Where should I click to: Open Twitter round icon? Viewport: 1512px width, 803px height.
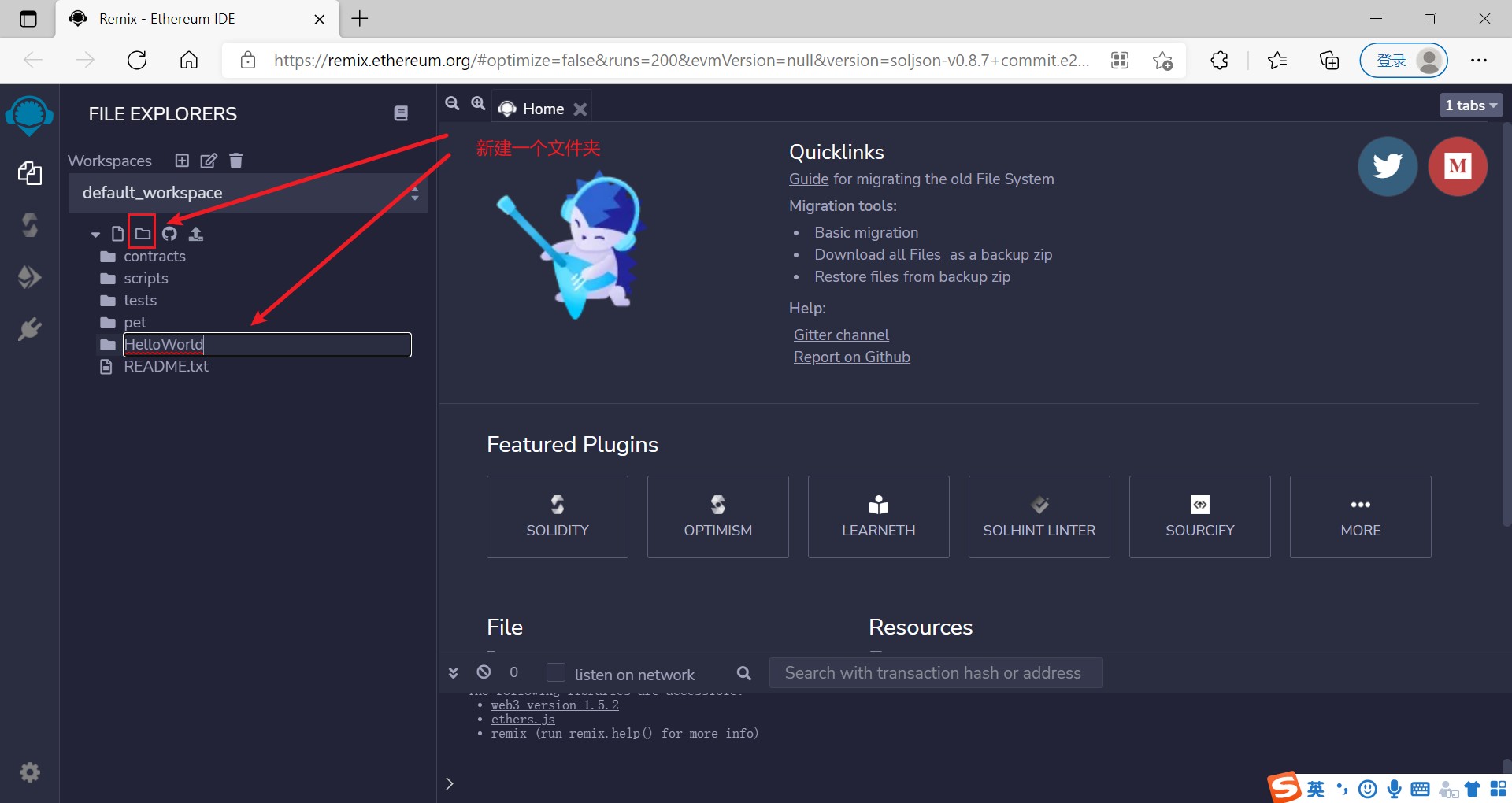point(1388,166)
